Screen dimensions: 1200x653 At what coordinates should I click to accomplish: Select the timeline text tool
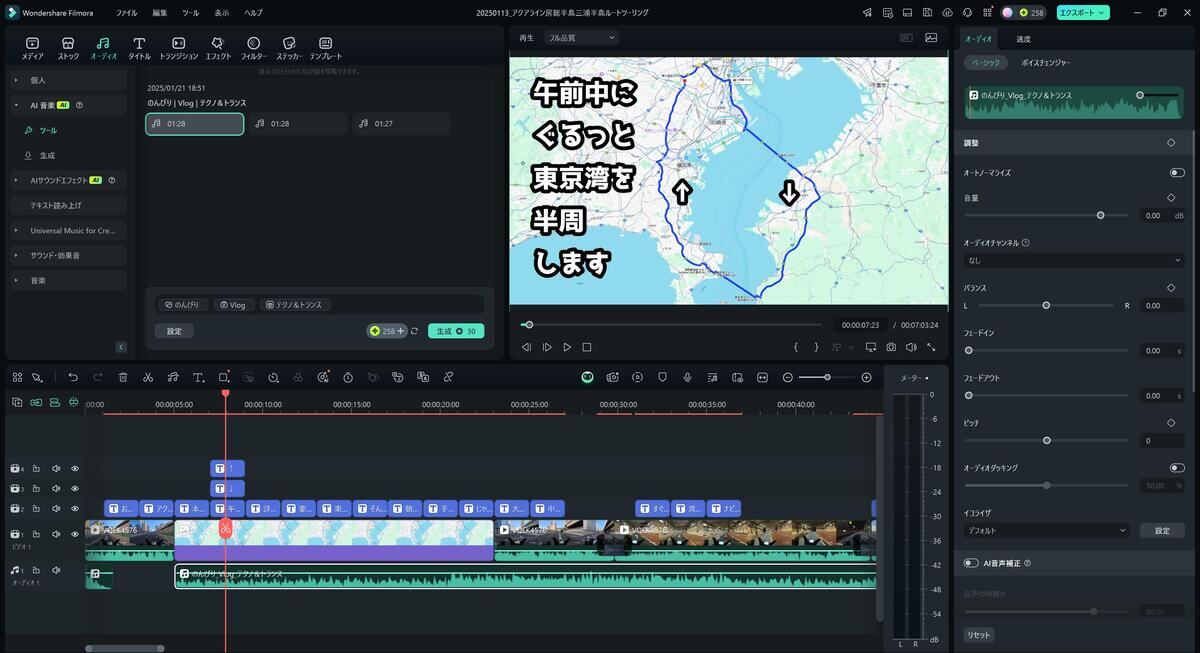(x=198, y=377)
